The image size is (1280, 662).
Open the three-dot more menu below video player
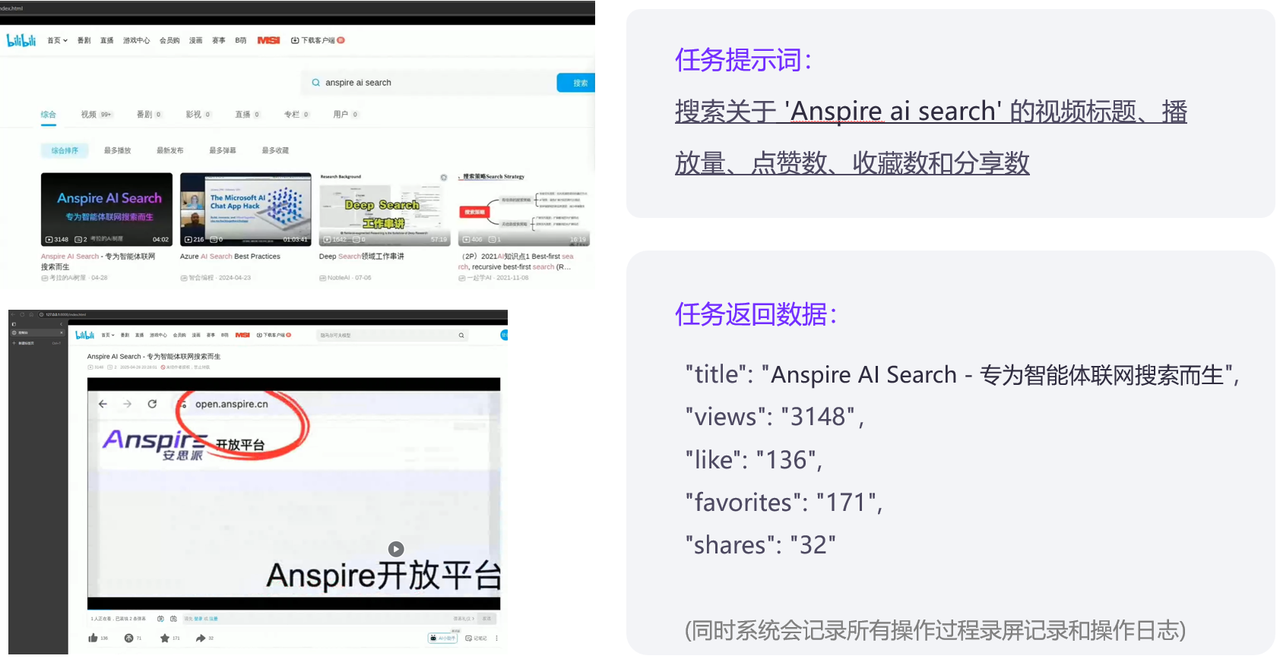pos(497,638)
